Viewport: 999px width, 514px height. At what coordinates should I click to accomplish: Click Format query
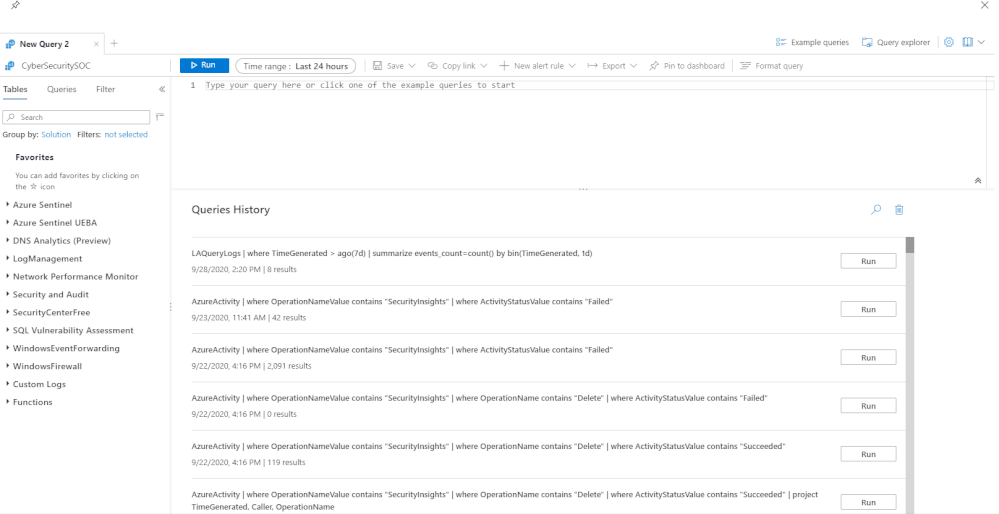point(772,66)
